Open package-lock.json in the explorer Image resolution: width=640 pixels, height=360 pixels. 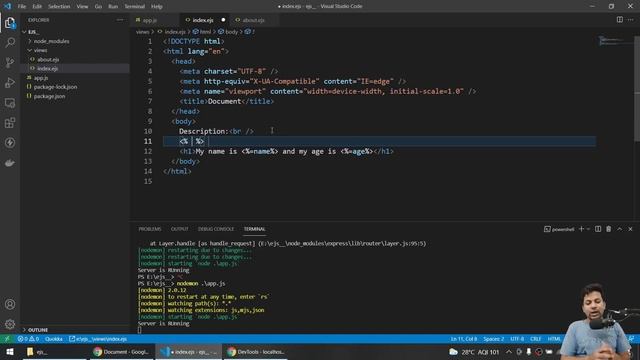pyautogui.click(x=55, y=87)
